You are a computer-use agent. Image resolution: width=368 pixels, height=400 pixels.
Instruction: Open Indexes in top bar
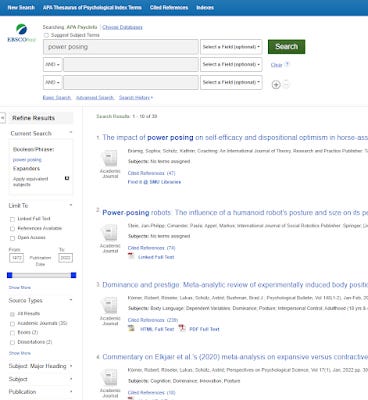click(205, 7)
